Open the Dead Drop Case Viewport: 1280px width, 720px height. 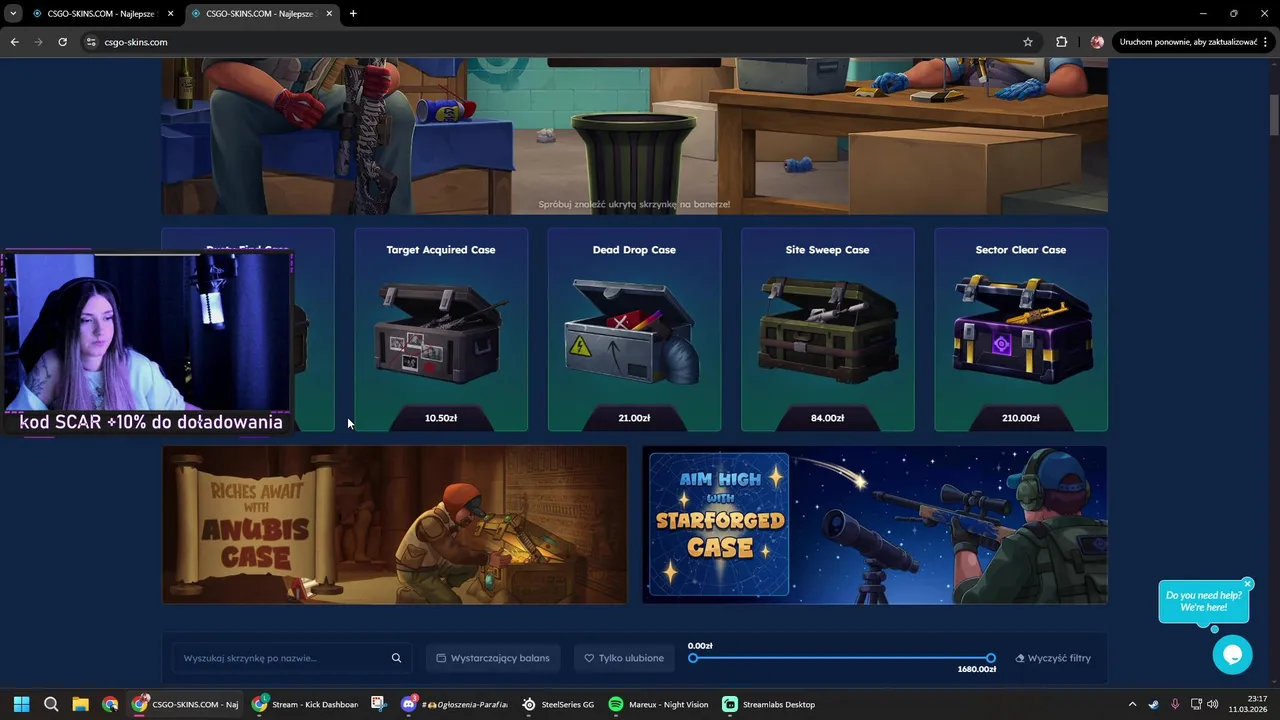[634, 330]
